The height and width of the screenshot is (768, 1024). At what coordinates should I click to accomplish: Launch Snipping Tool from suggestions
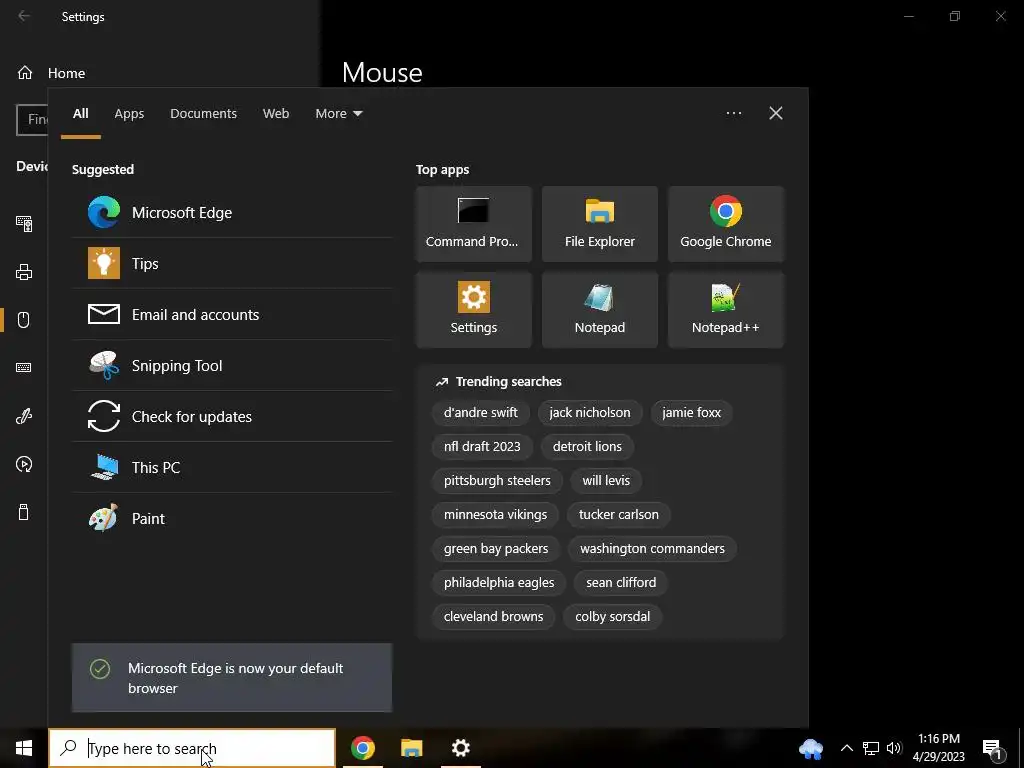click(232, 365)
